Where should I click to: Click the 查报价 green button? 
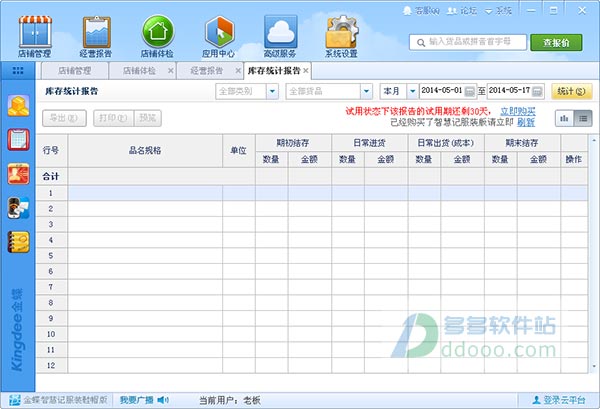(x=556, y=42)
